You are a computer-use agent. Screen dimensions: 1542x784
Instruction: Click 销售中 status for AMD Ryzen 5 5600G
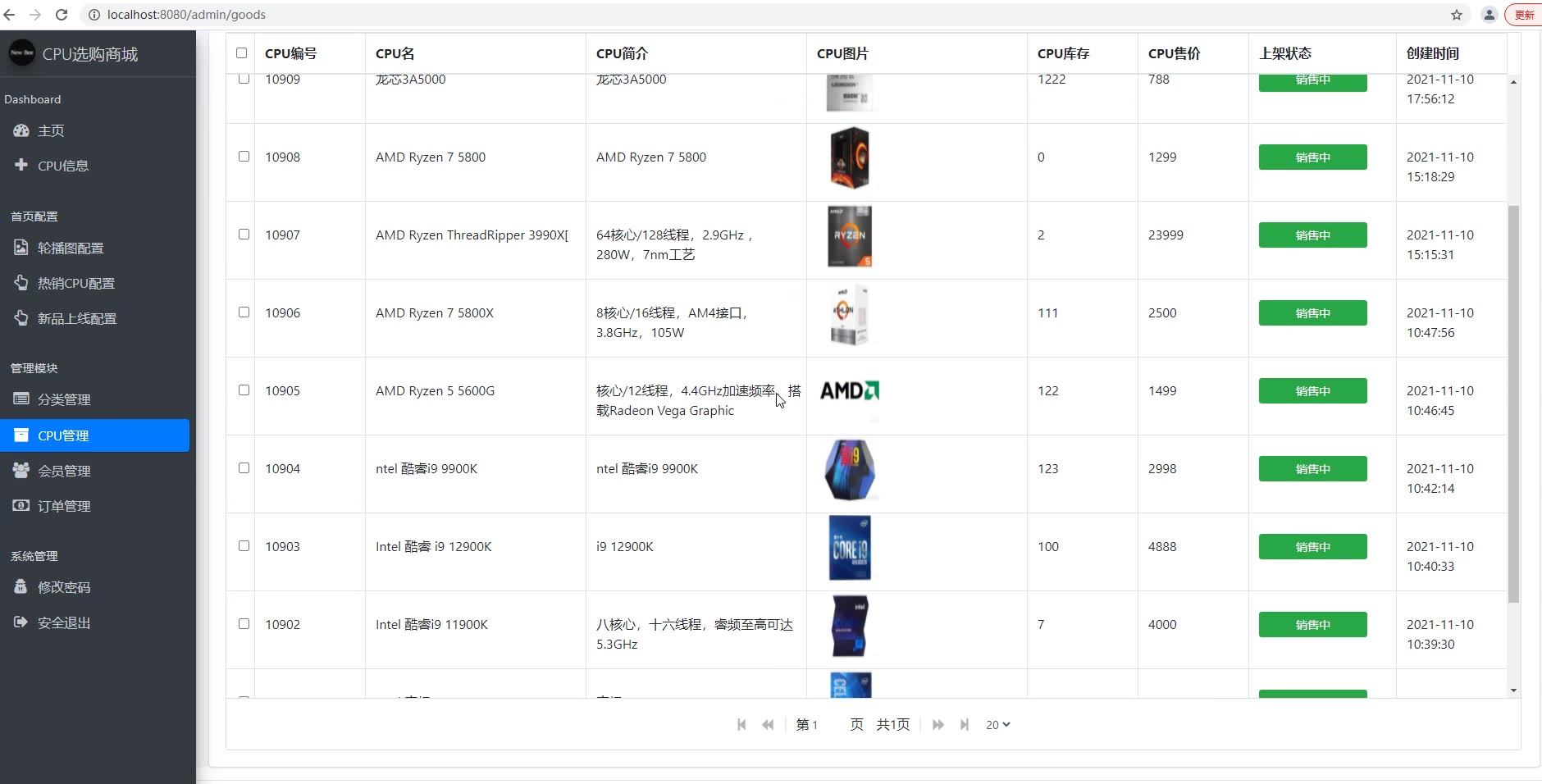(1312, 390)
